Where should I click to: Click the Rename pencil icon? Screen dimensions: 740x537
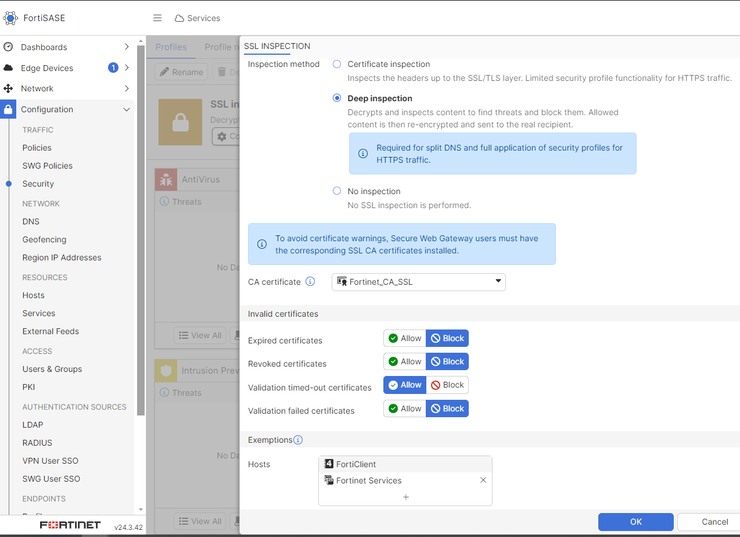[164, 72]
